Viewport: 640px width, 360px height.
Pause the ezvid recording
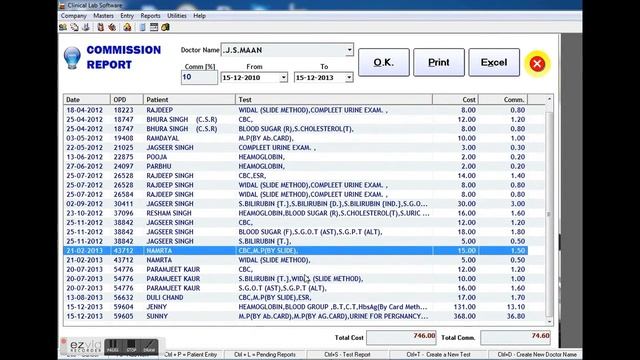(x=113, y=346)
